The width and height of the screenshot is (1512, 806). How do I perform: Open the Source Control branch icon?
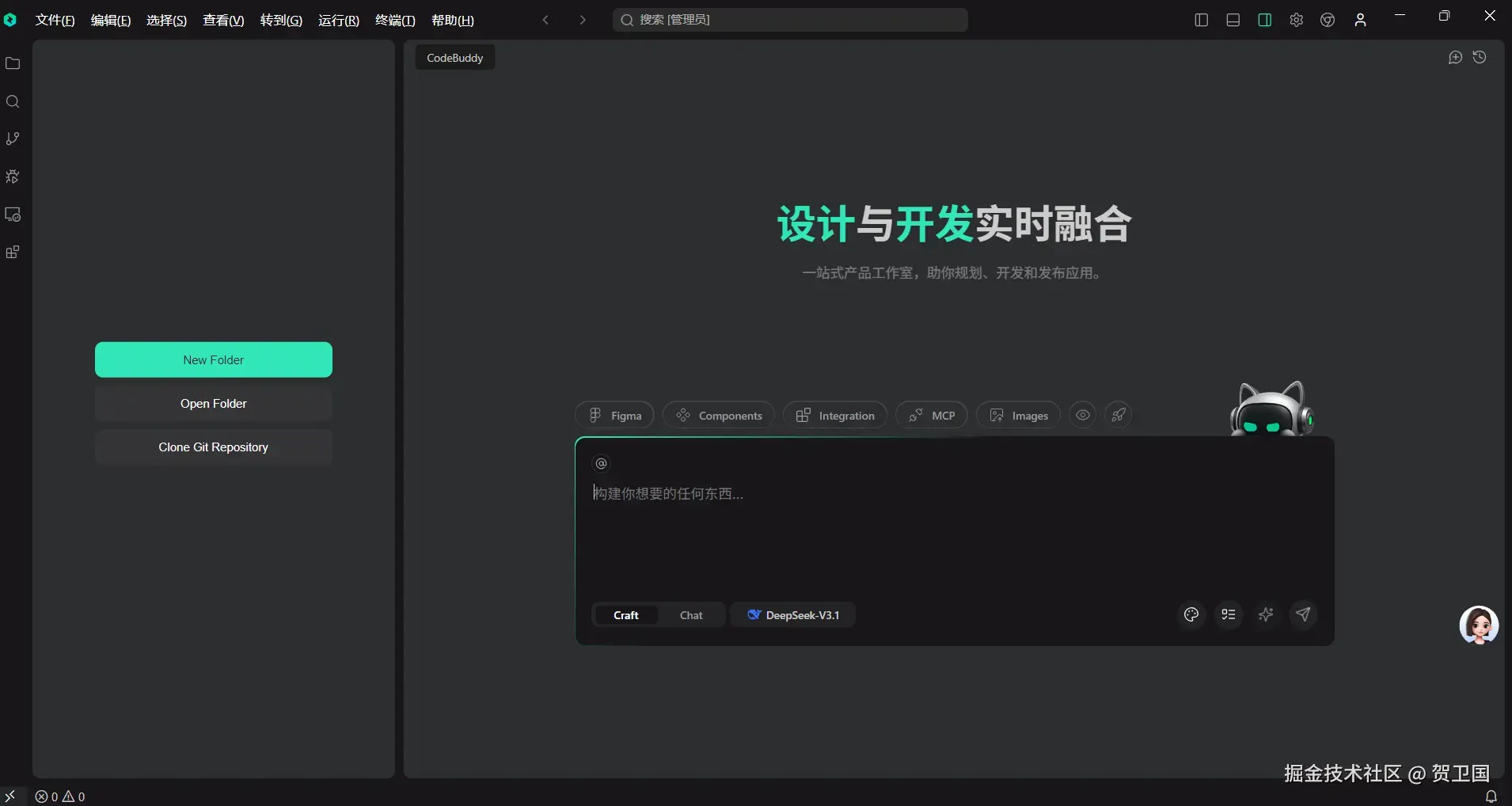(x=13, y=139)
